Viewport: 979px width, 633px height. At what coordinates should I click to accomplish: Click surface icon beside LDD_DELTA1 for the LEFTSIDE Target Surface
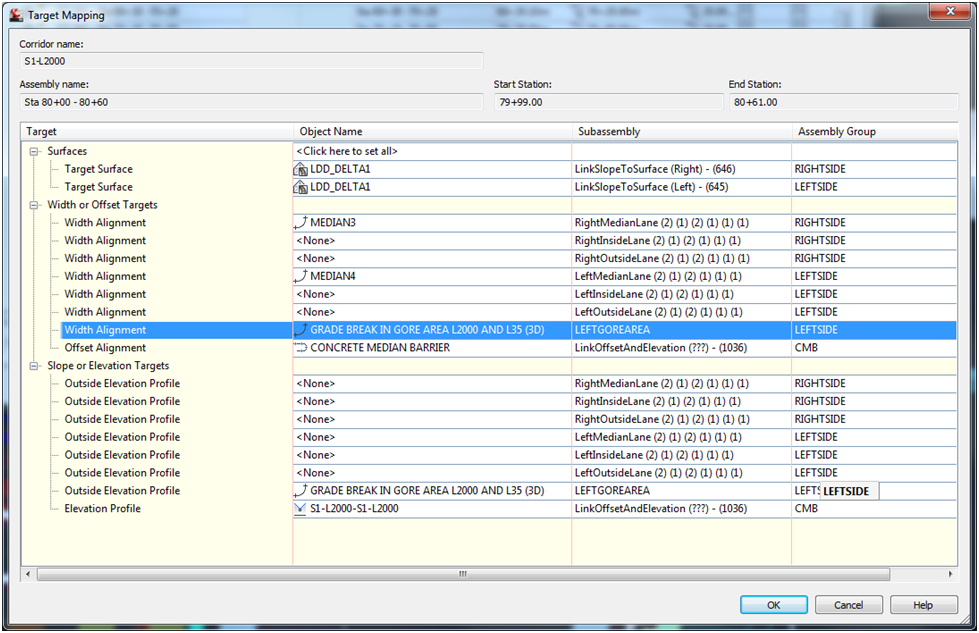300,187
